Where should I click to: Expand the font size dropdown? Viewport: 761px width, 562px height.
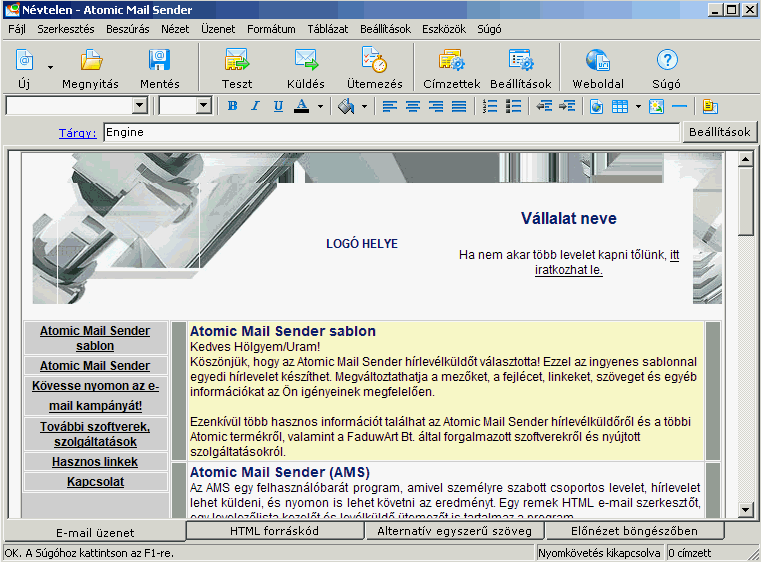203,106
